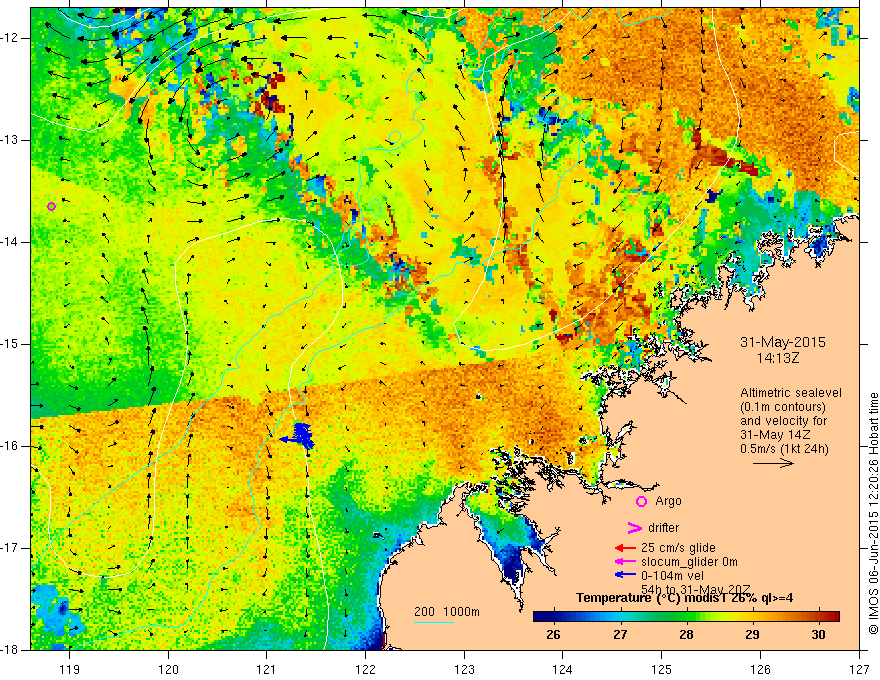This screenshot has width=880, height=680.
Task: Click the longitude axis label 125
Action: (x=662, y=669)
